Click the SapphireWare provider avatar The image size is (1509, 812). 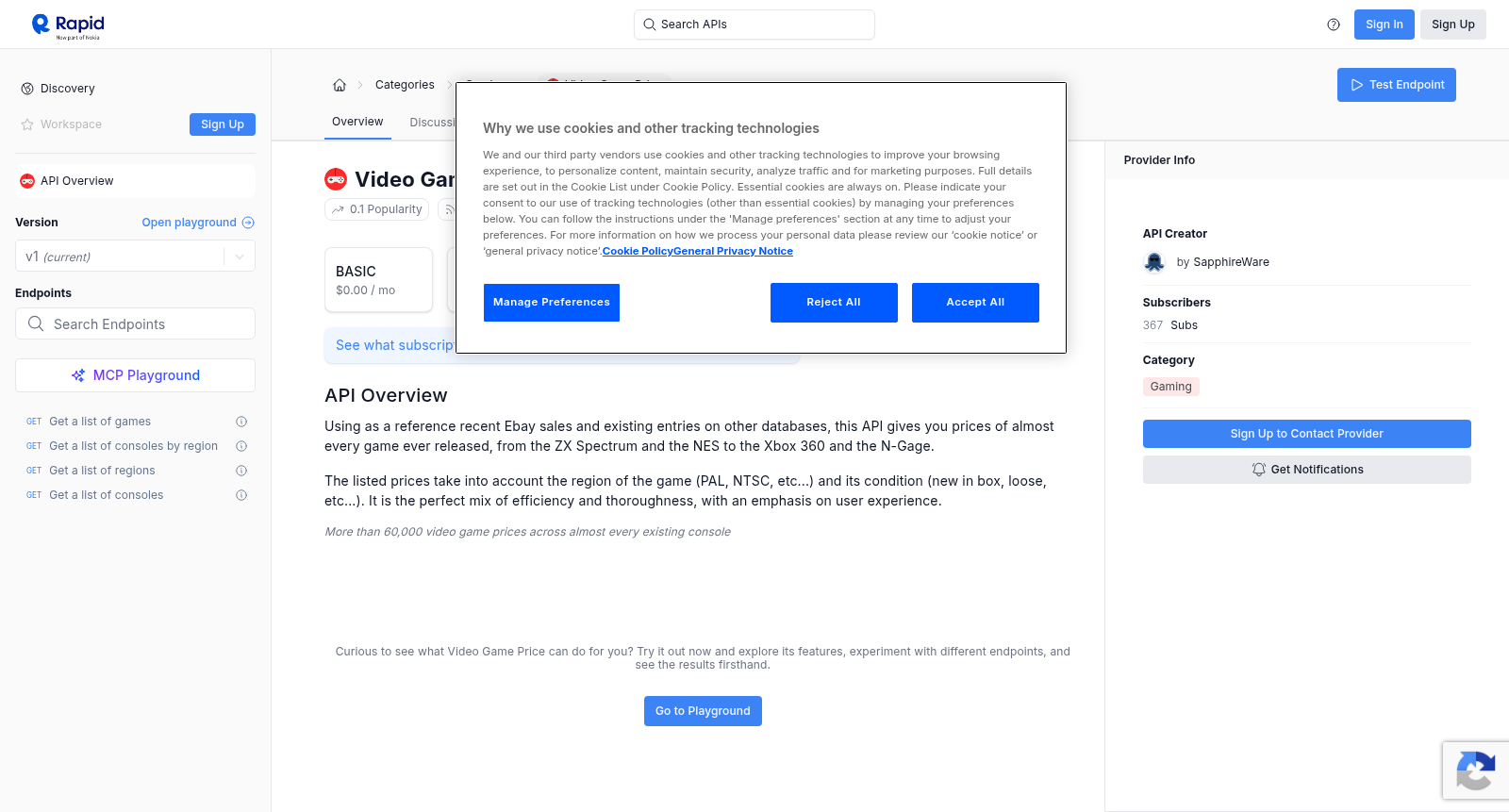[1154, 262]
